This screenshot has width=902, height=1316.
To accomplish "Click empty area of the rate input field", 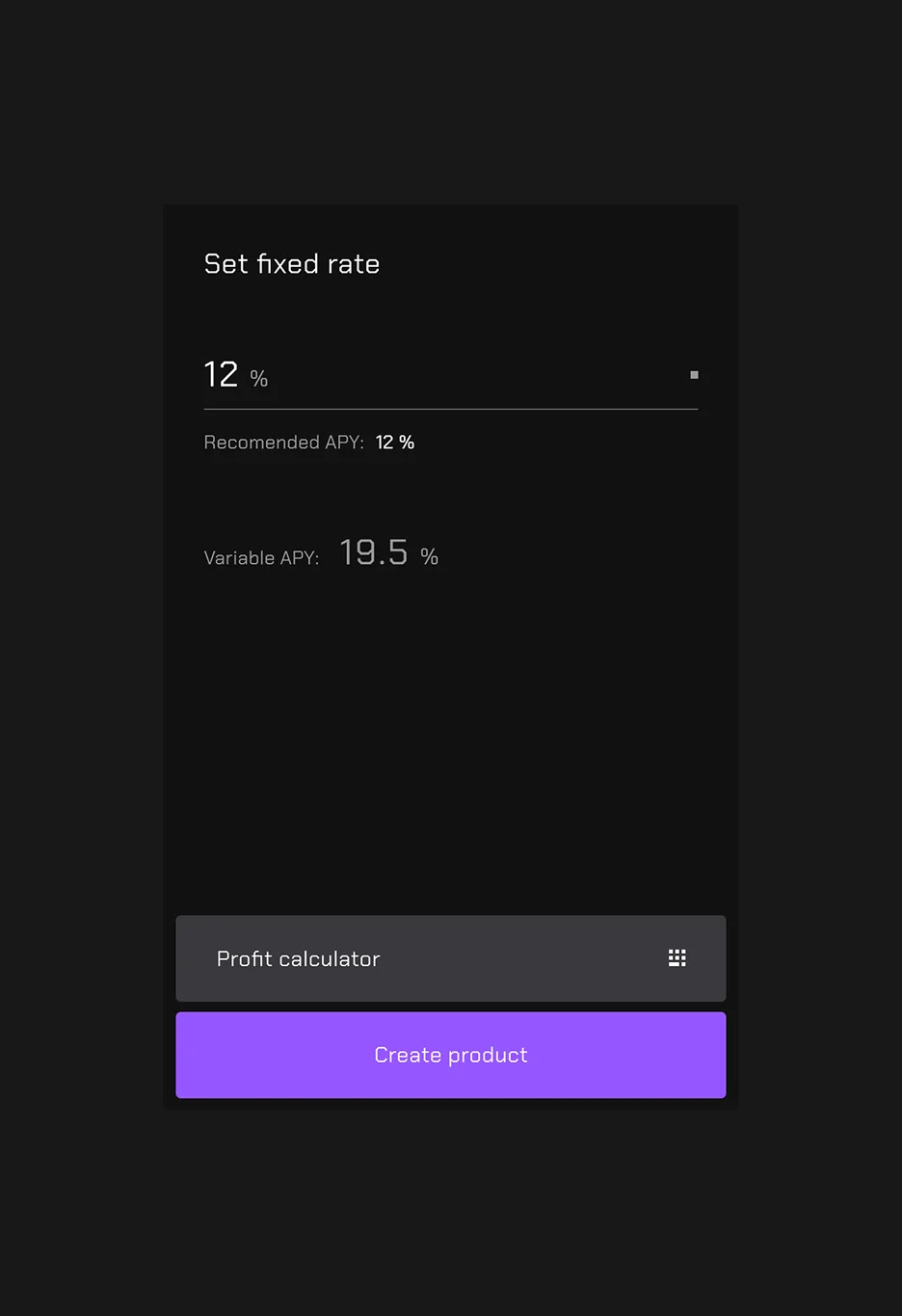I will [472, 376].
